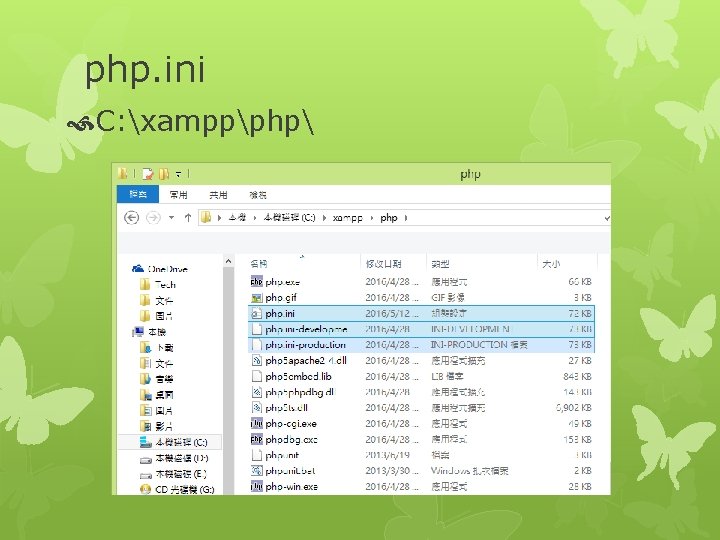Select the phpunit file icon
The width and height of the screenshot is (720, 540).
[x=256, y=455]
